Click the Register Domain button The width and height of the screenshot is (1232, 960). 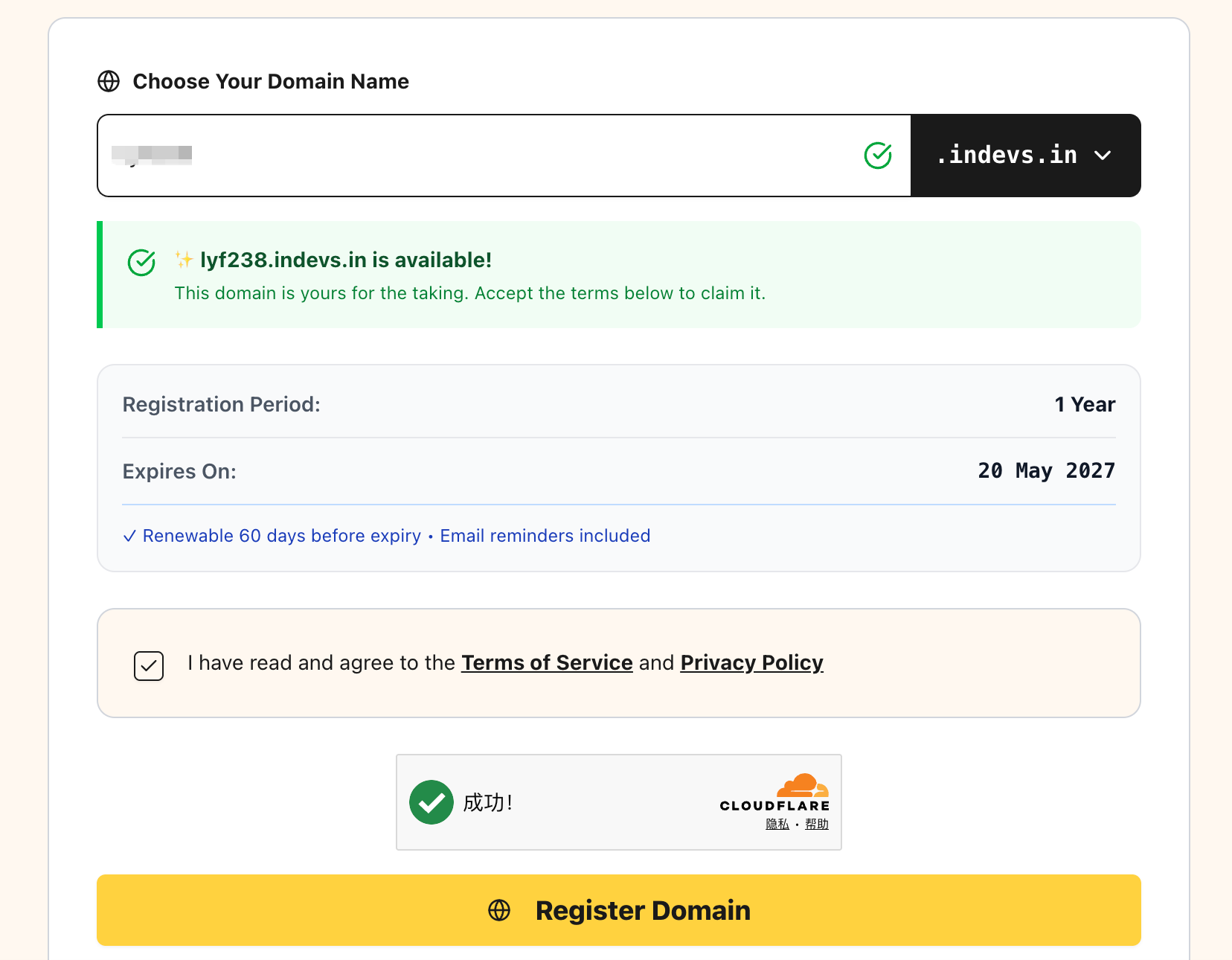[619, 910]
